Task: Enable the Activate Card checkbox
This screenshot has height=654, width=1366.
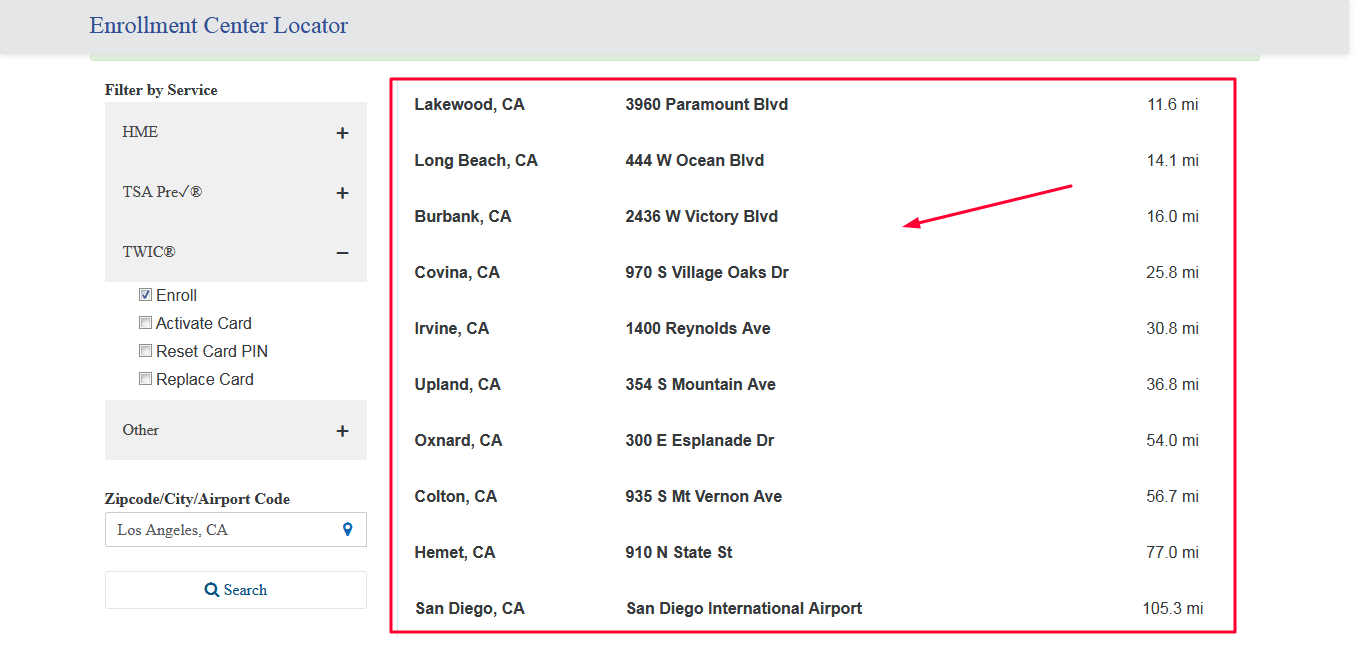Action: 145,323
